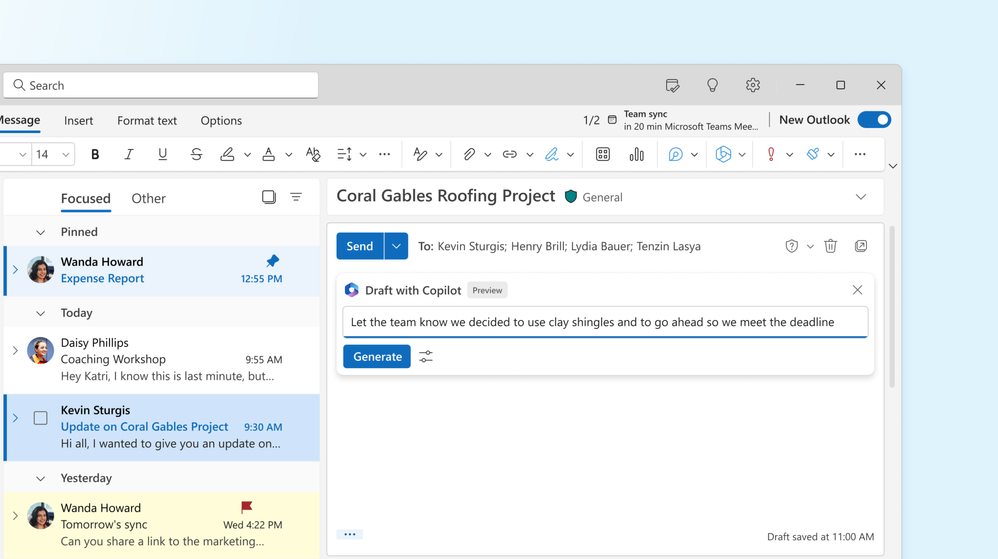998x559 pixels.
Task: Open the Options tab
Action: coord(221,120)
